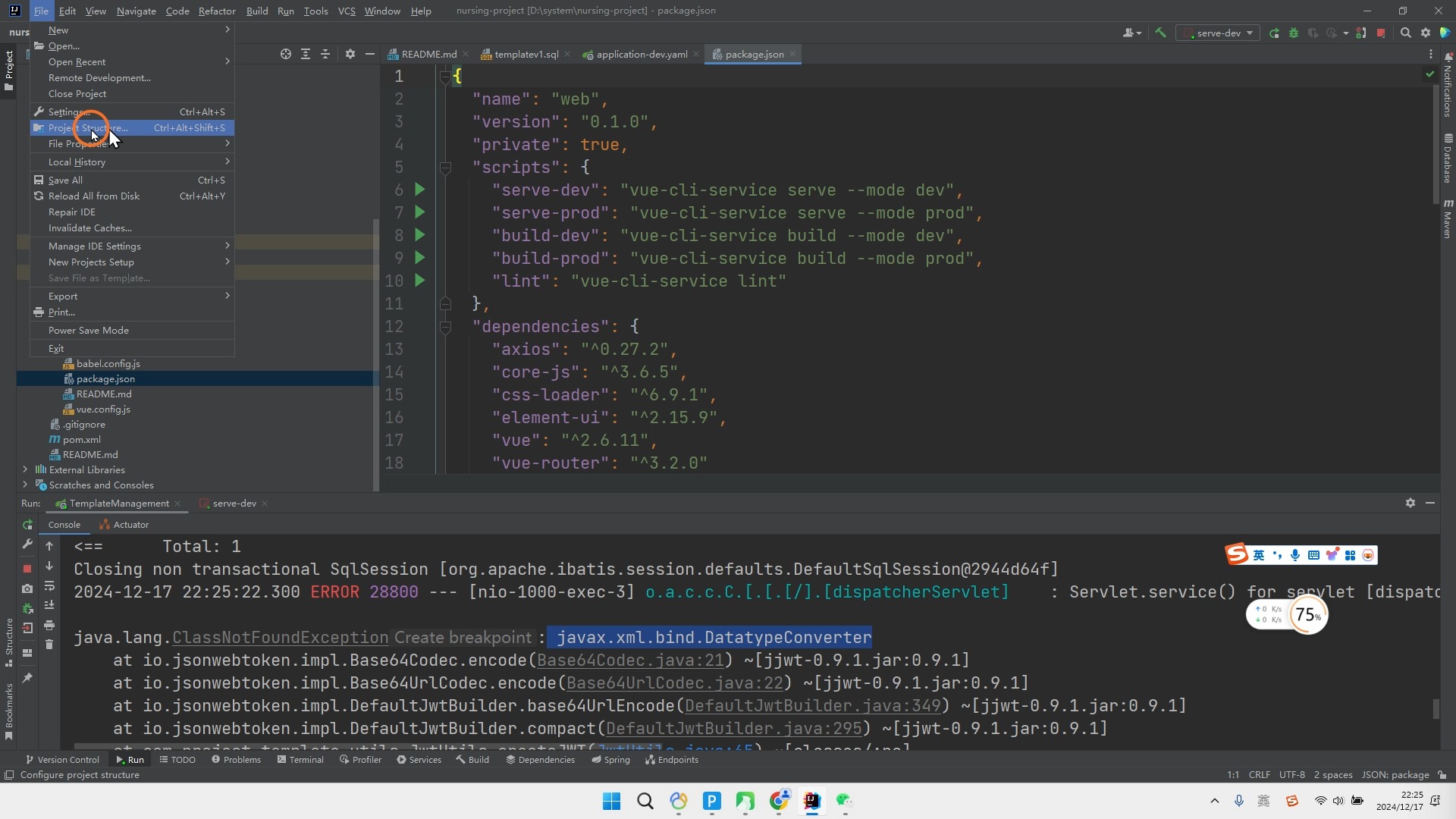
Task: Open the templatev1.sql editor tab
Action: pos(525,54)
